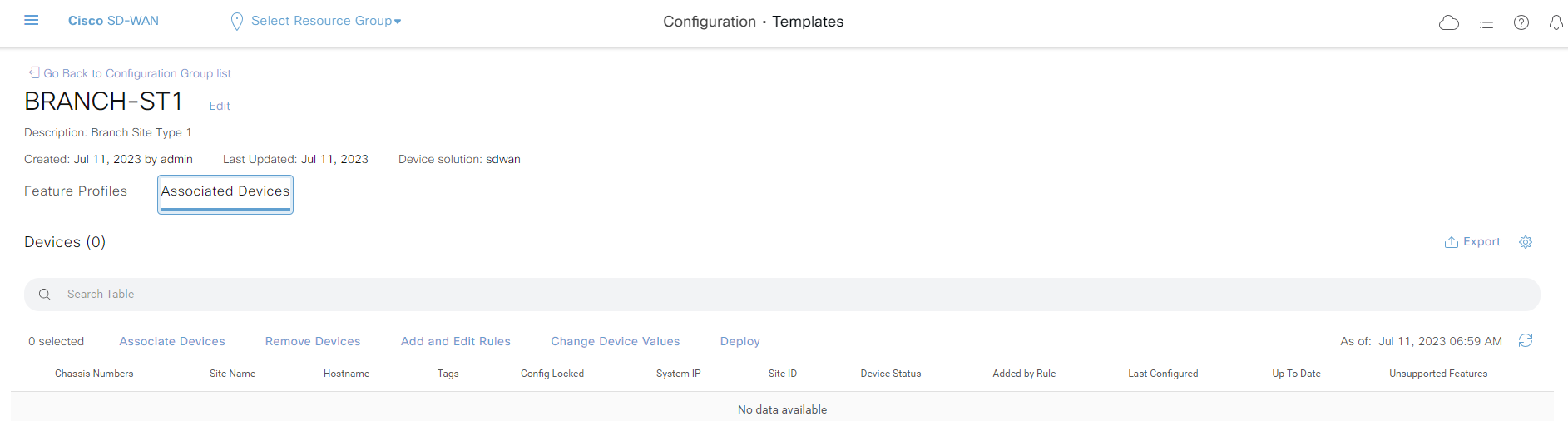1568x421 pixels.
Task: Click the location pin icon
Action: [237, 22]
